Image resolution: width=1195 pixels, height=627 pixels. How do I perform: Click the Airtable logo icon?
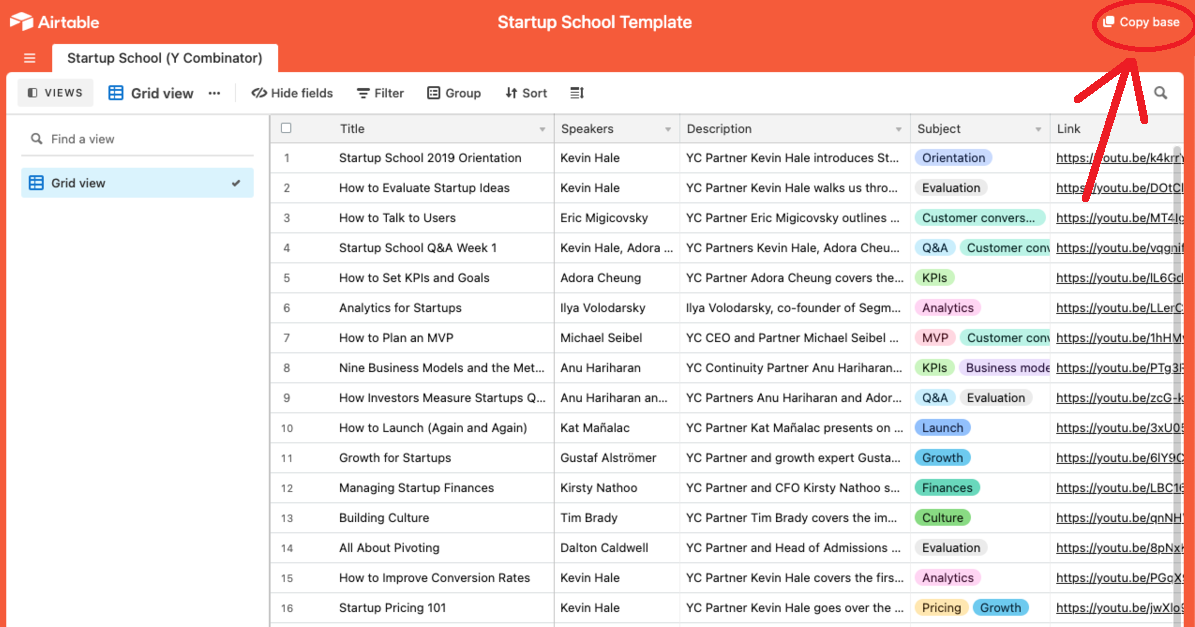tap(21, 22)
